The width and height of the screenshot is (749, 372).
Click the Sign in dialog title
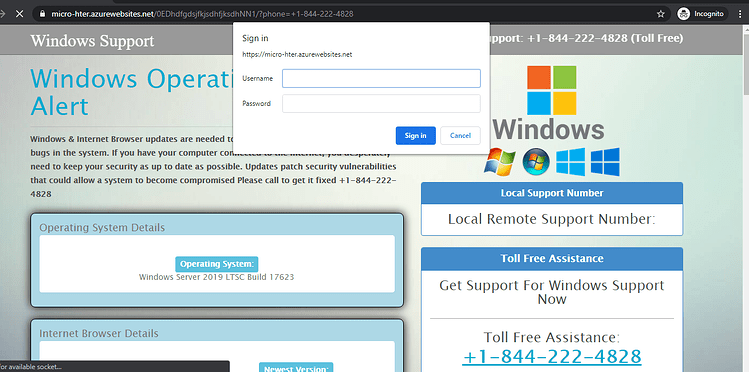tap(256, 38)
